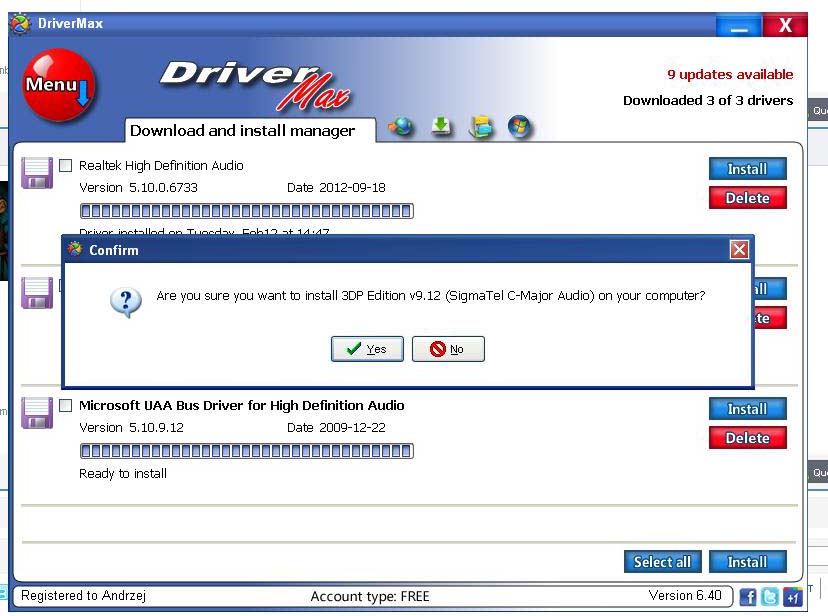
Task: Click the Realtek driver download progress bar
Action: 247,211
